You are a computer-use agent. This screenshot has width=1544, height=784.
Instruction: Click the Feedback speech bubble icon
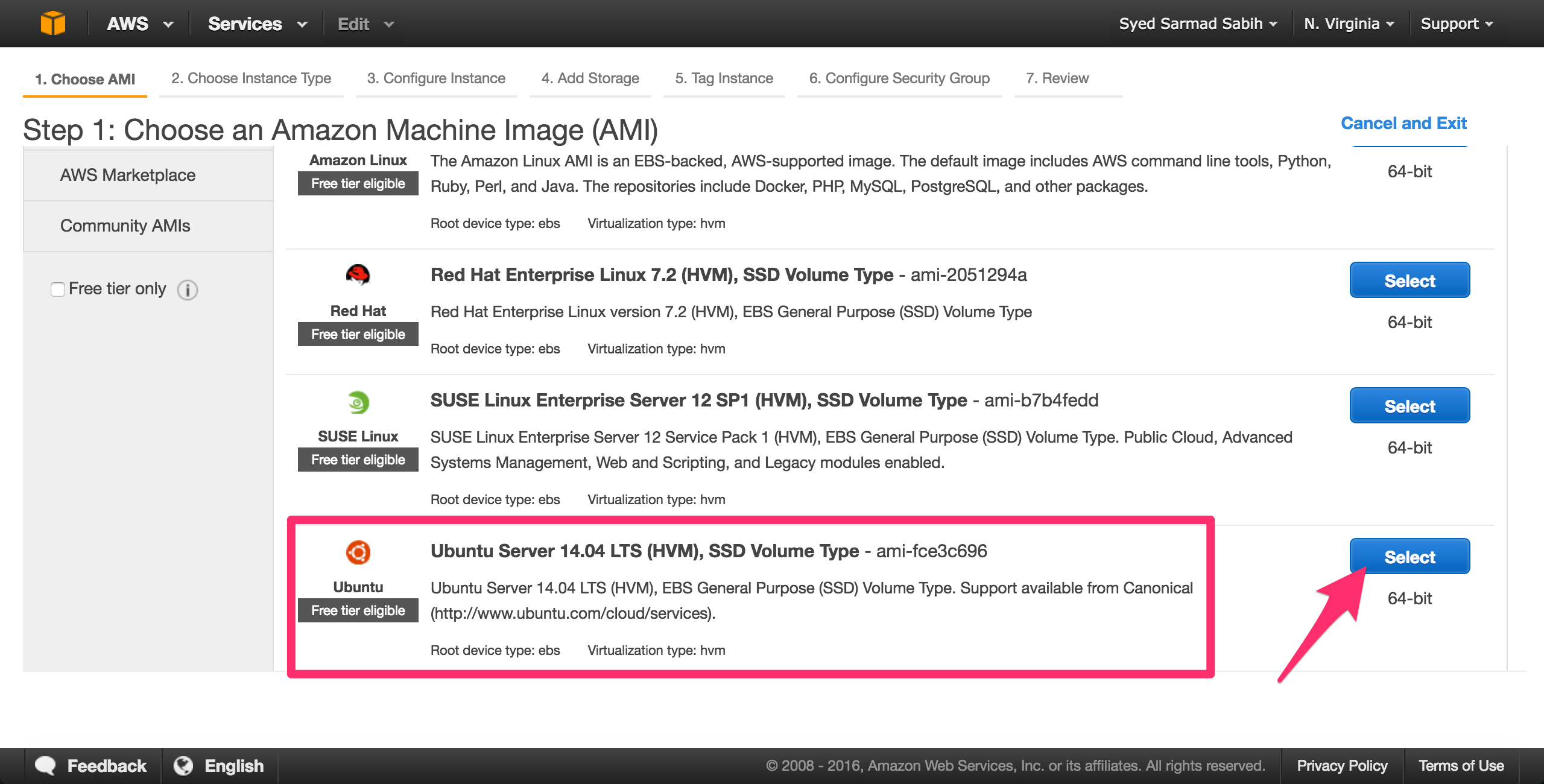[x=46, y=765]
